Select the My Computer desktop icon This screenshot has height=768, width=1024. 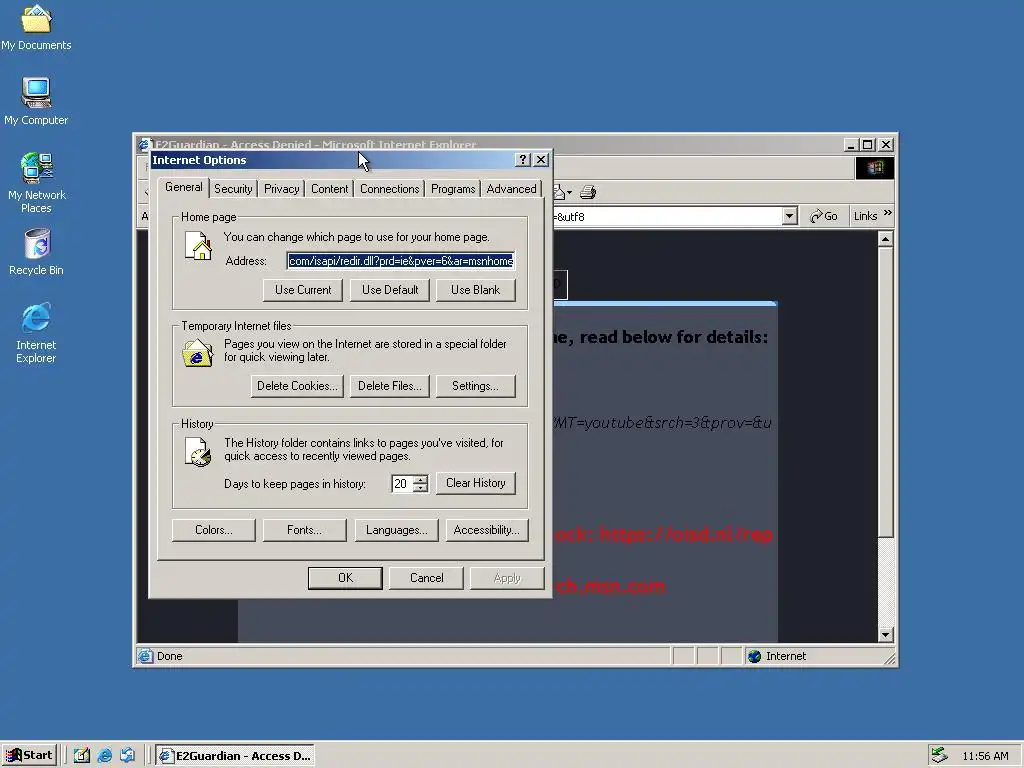click(x=36, y=101)
